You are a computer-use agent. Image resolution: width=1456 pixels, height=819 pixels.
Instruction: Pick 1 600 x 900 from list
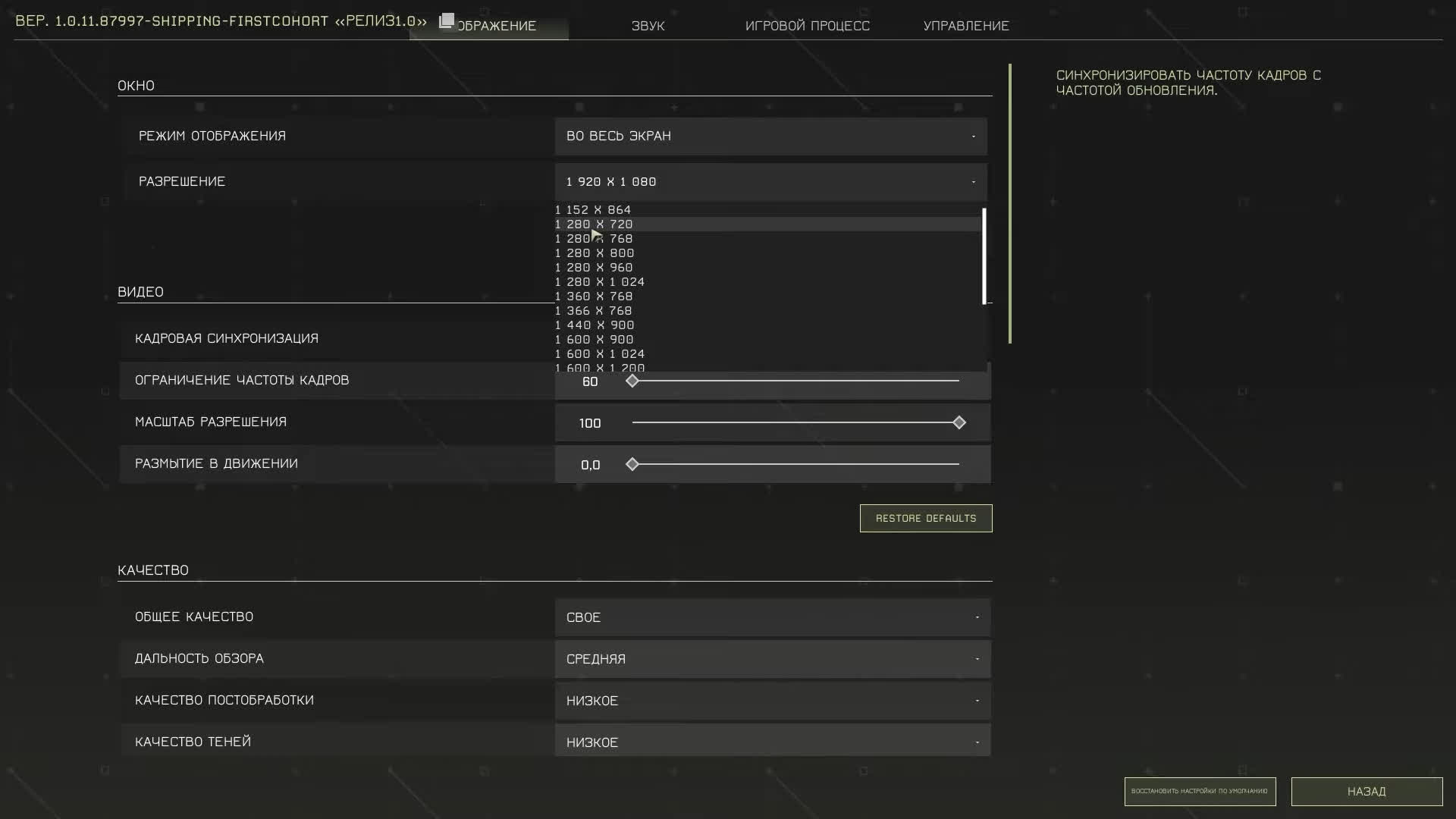coord(595,340)
